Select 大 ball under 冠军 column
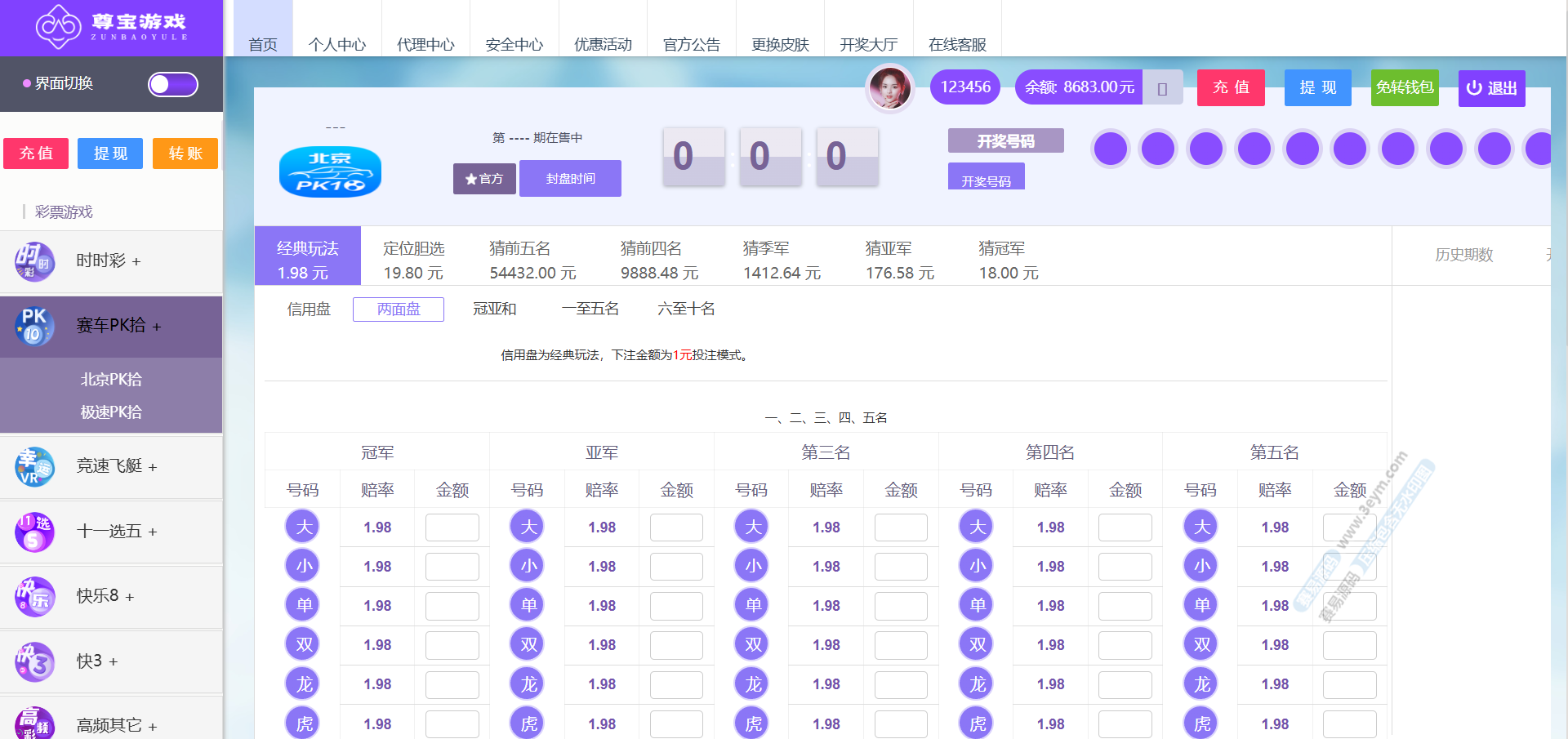Image resolution: width=1568 pixels, height=739 pixels. point(303,527)
